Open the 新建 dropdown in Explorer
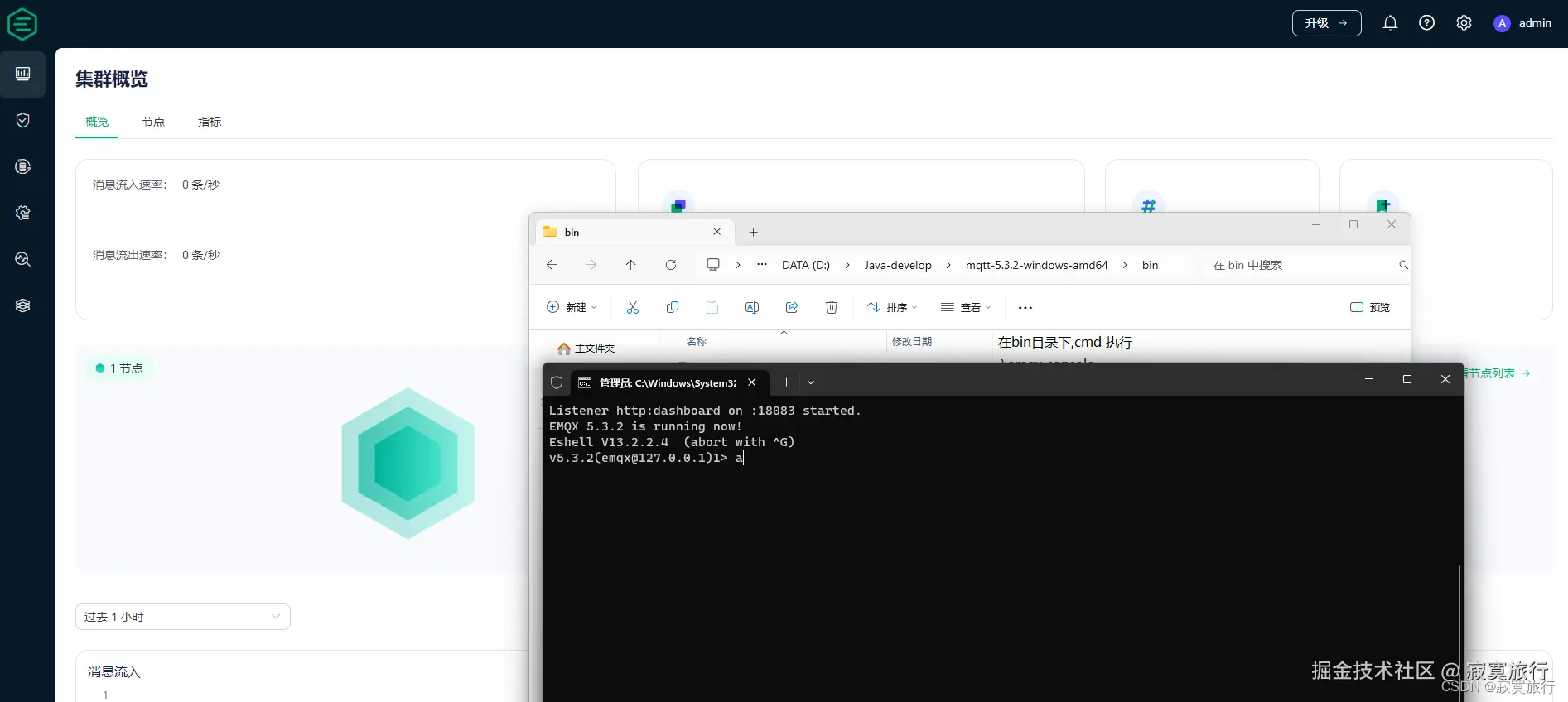Screen dimensions: 1568x702 point(572,307)
